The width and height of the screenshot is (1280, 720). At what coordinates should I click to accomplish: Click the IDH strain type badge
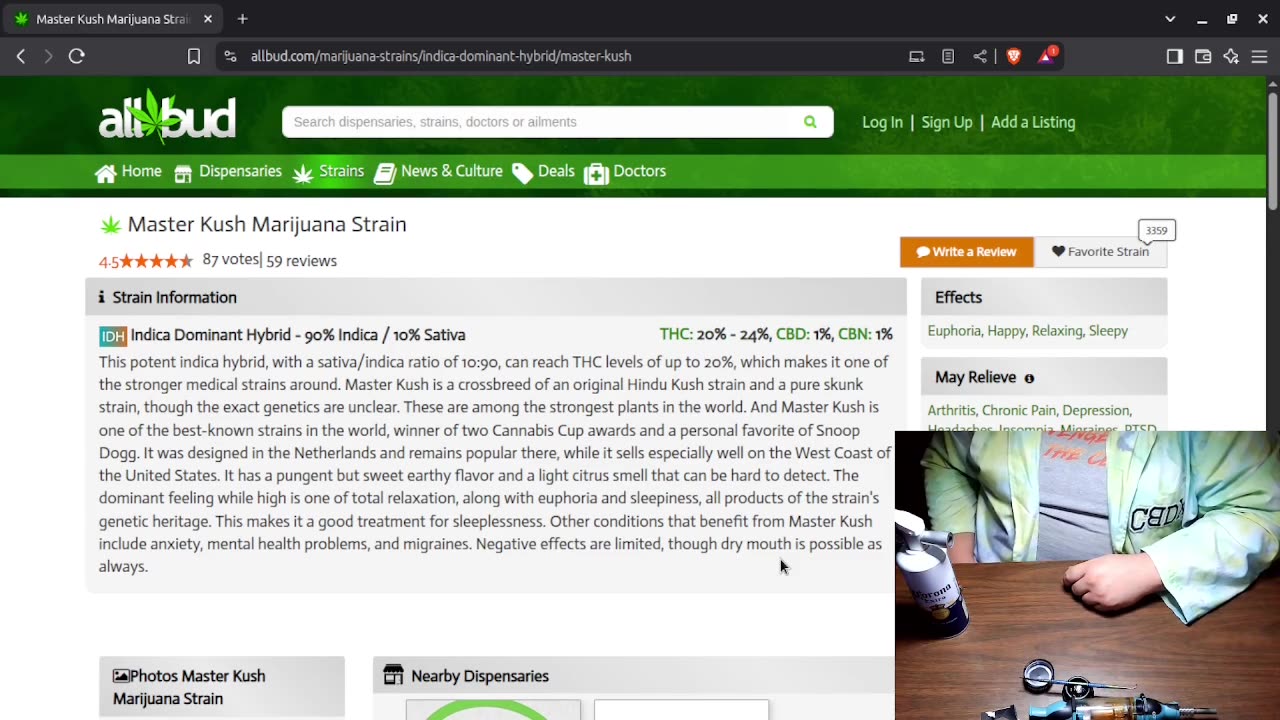pyautogui.click(x=113, y=336)
